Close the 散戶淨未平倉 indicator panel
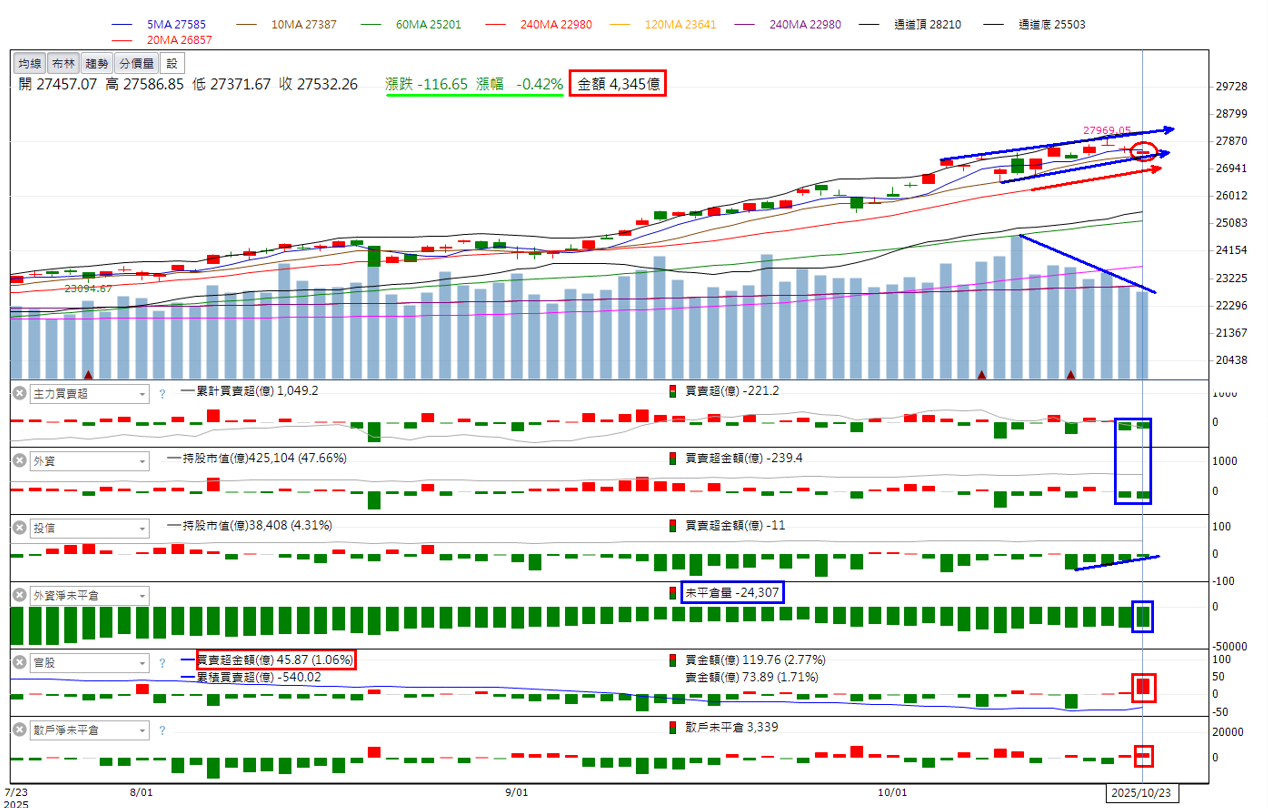 click(19, 731)
